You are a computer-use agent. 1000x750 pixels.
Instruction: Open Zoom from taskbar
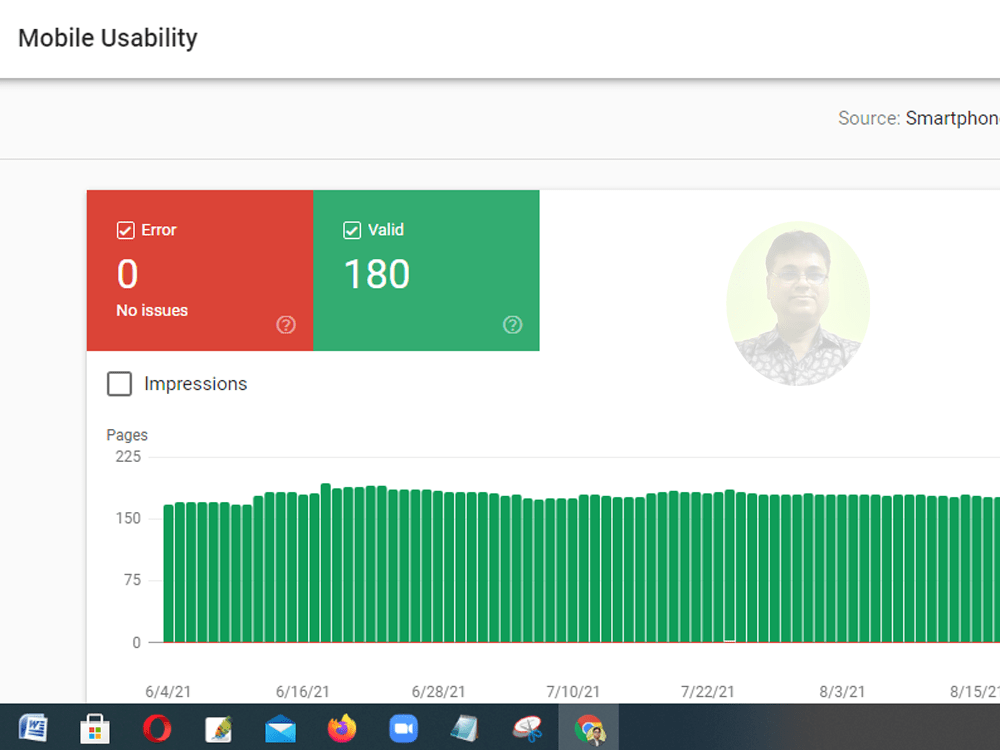pyautogui.click(x=404, y=728)
